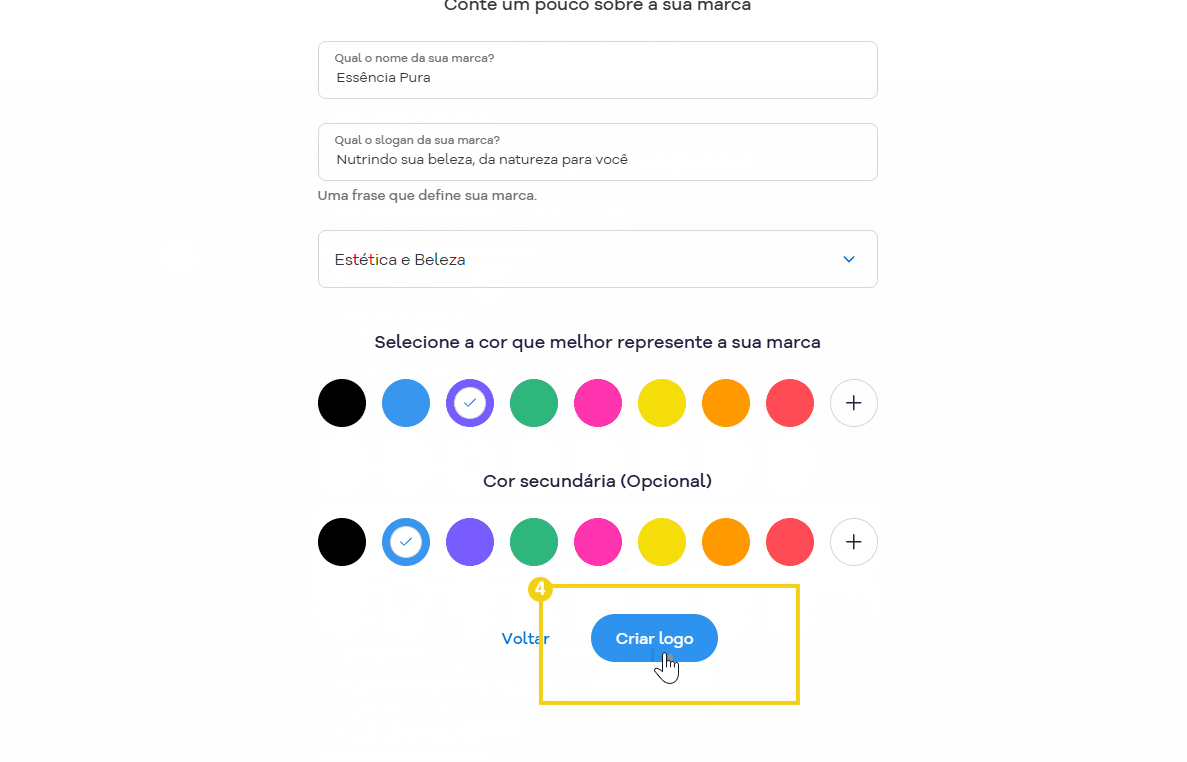Edit the brand name field Essência Pura

pos(597,70)
